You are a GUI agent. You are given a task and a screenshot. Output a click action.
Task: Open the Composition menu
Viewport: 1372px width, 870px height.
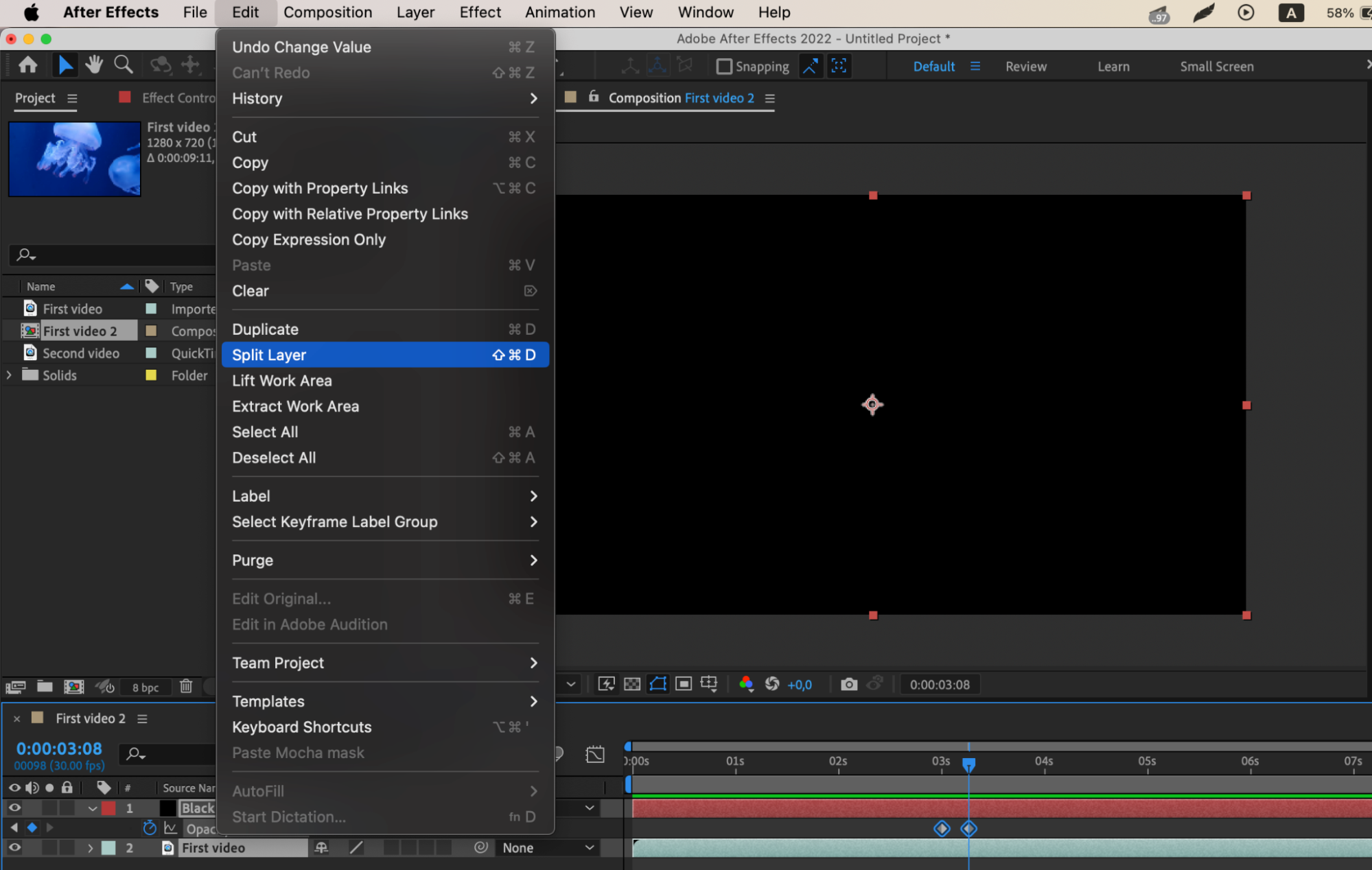click(x=327, y=12)
